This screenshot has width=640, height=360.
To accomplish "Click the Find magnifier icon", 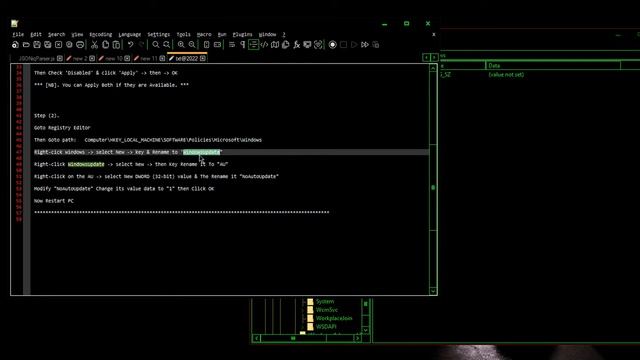I will click(x=156, y=44).
